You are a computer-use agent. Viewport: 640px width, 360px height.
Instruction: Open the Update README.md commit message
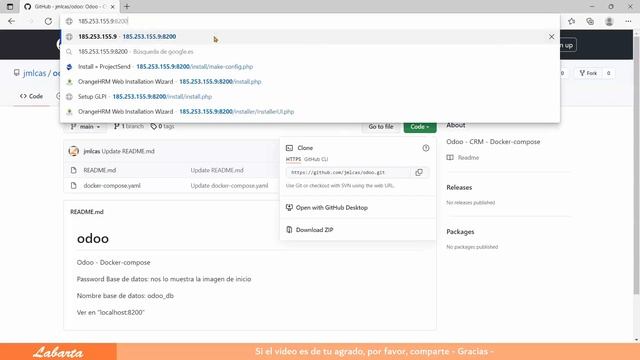(x=128, y=151)
